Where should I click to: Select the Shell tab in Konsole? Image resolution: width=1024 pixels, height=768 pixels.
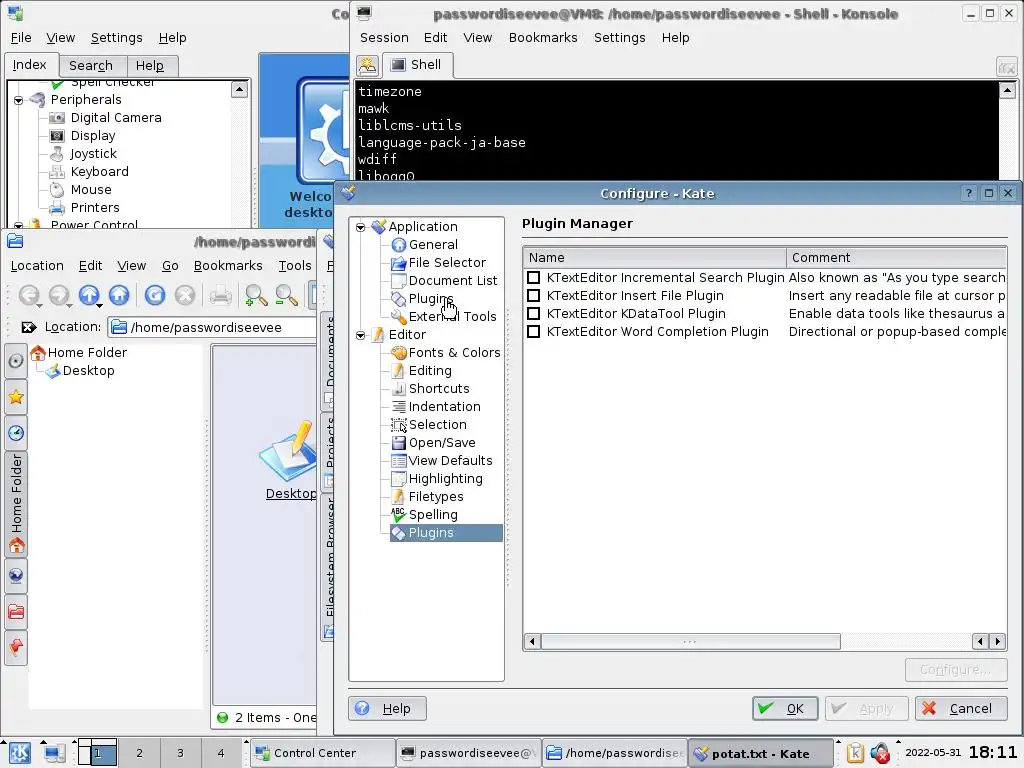point(416,65)
